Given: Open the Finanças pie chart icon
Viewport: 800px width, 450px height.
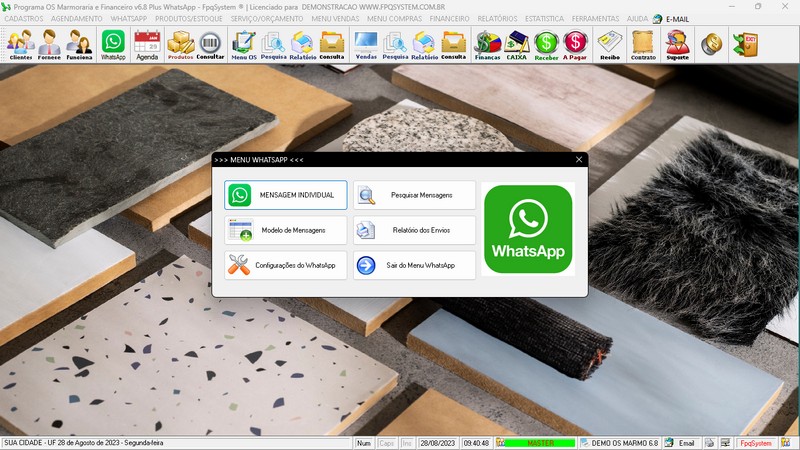Looking at the screenshot, I should [487, 45].
